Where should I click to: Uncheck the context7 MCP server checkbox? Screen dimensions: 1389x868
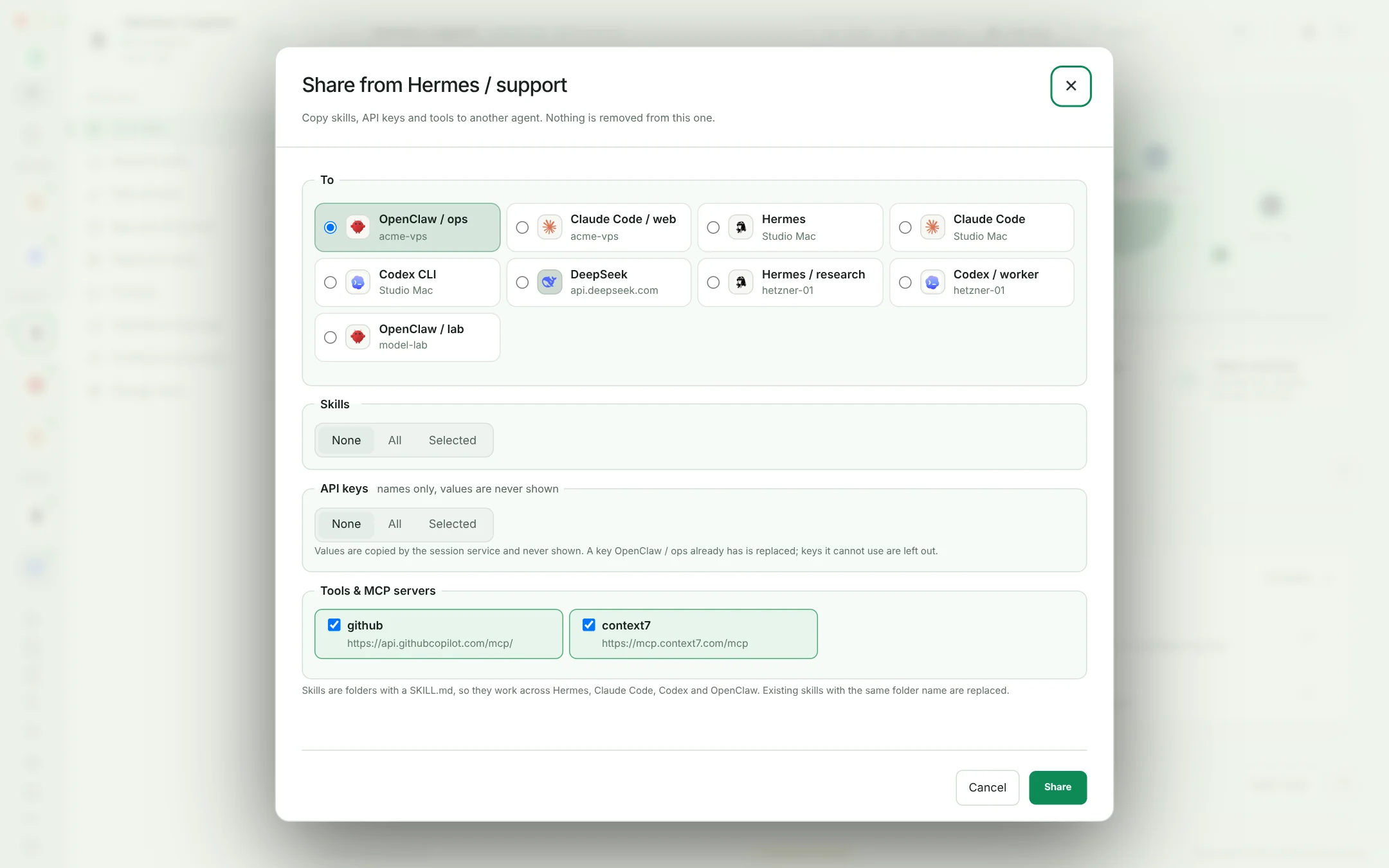click(x=588, y=625)
